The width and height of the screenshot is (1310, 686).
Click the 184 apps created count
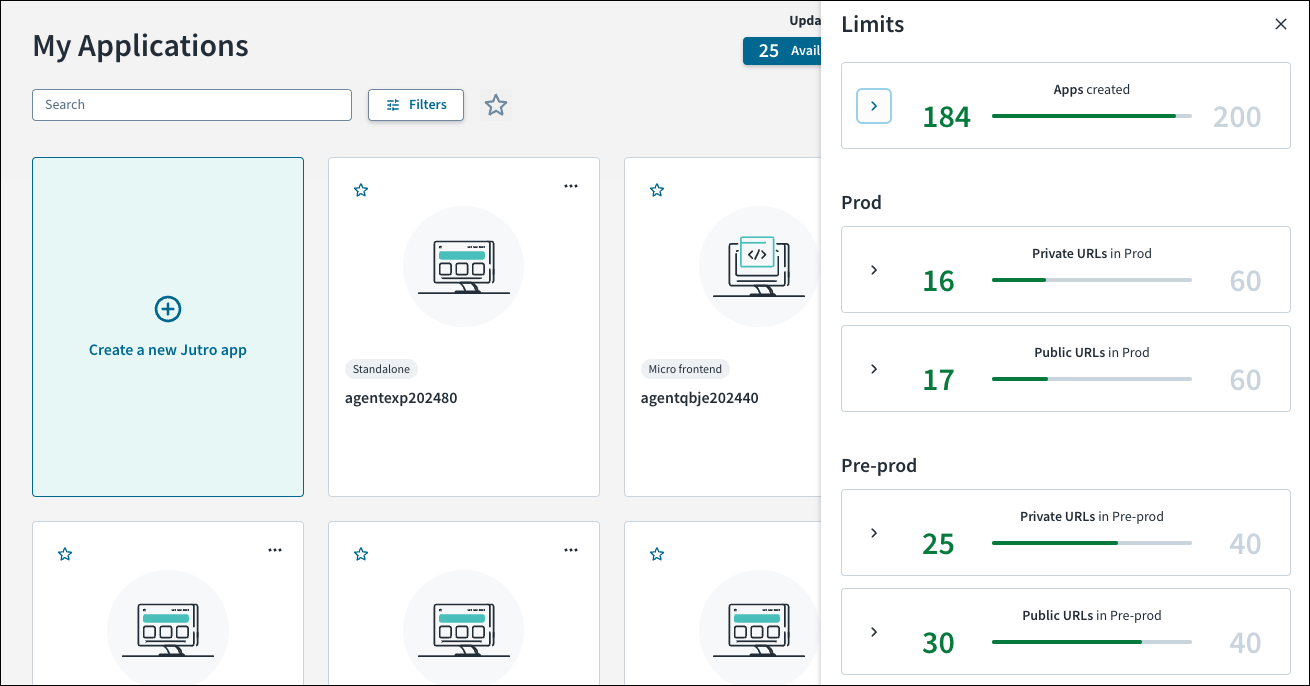point(947,117)
